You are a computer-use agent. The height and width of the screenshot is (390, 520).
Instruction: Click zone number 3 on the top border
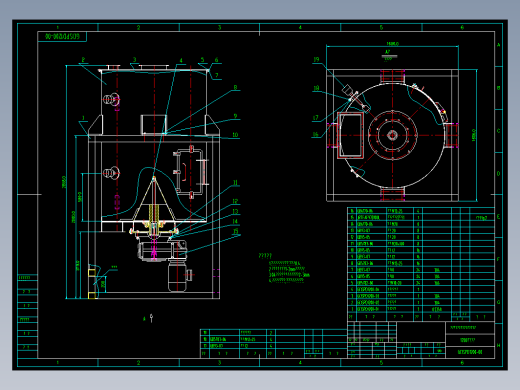point(219,28)
